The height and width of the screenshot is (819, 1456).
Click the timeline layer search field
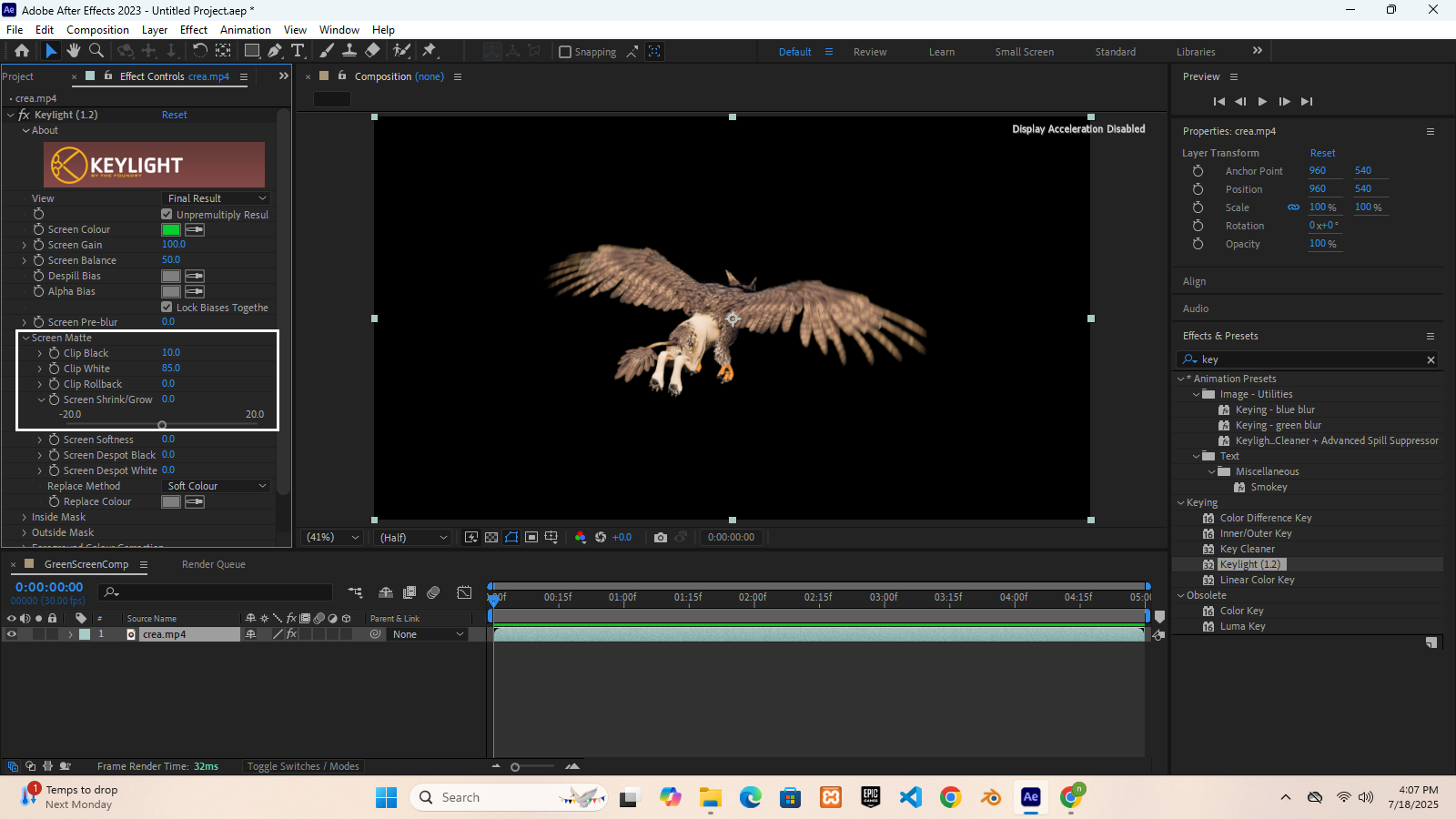click(x=217, y=592)
